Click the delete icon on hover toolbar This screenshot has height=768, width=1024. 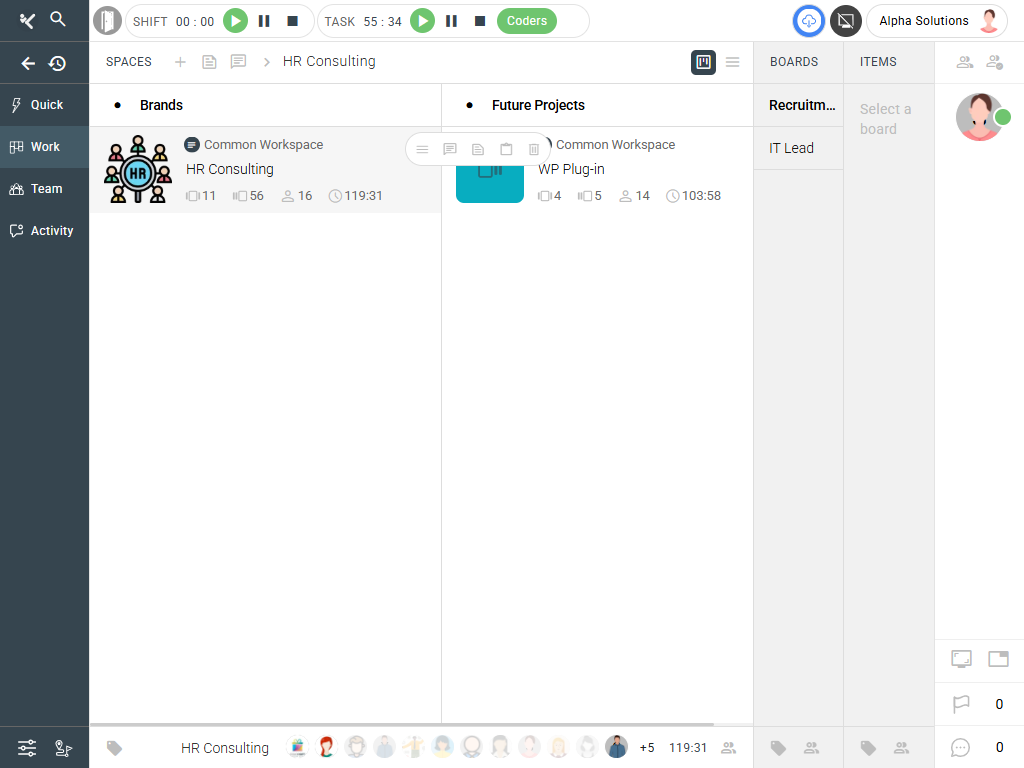[x=534, y=149]
